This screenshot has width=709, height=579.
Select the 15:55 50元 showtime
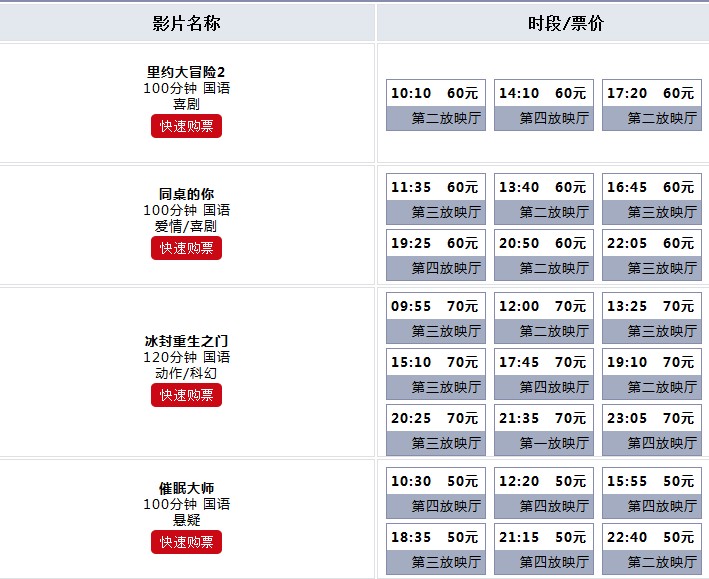pyautogui.click(x=652, y=493)
